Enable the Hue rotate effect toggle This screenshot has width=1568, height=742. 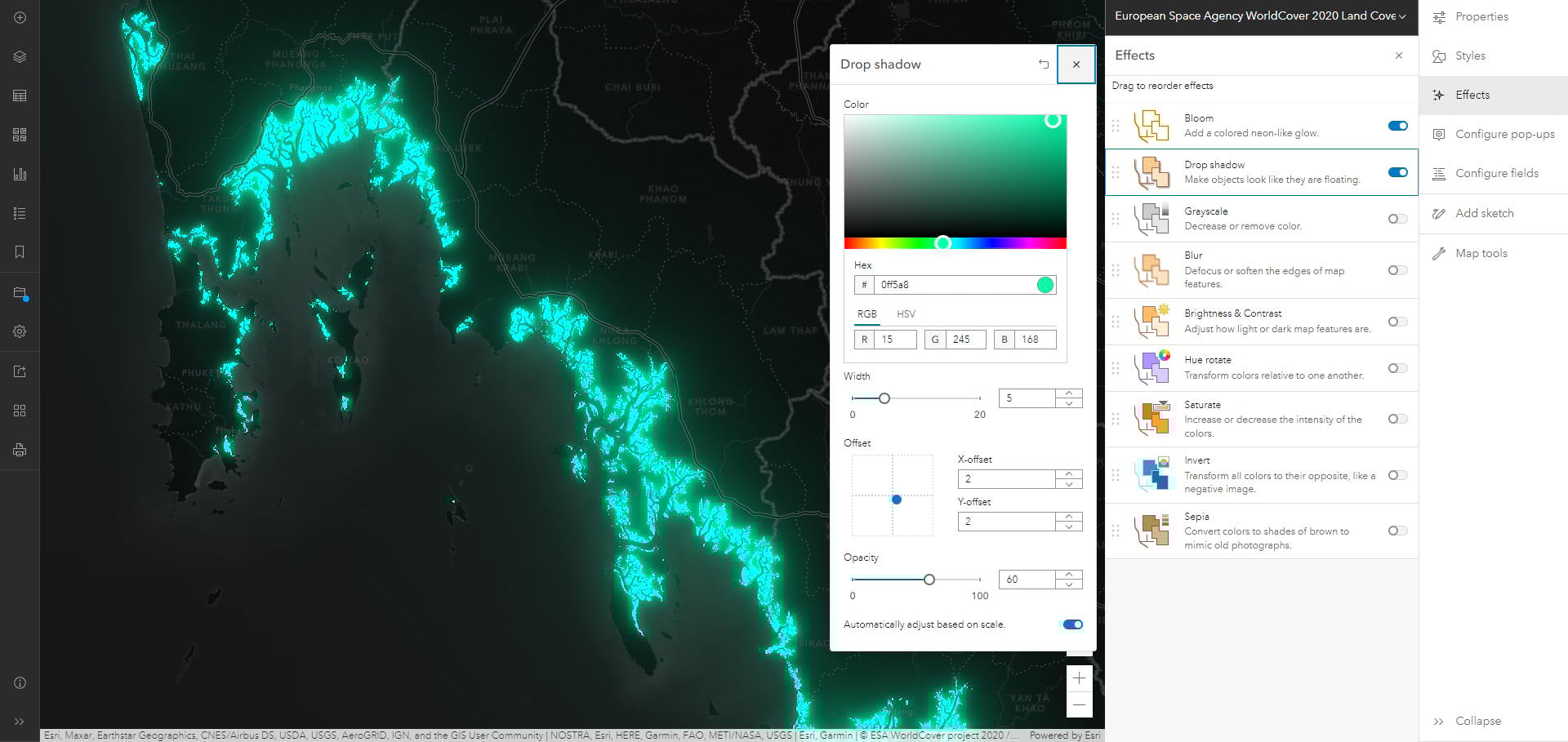(x=1398, y=368)
